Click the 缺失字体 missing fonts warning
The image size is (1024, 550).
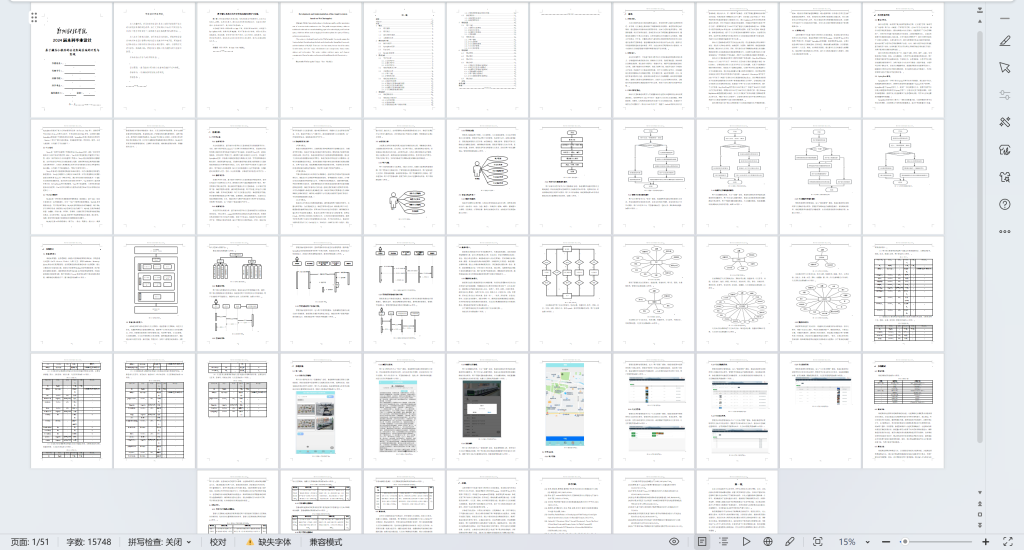(268, 542)
